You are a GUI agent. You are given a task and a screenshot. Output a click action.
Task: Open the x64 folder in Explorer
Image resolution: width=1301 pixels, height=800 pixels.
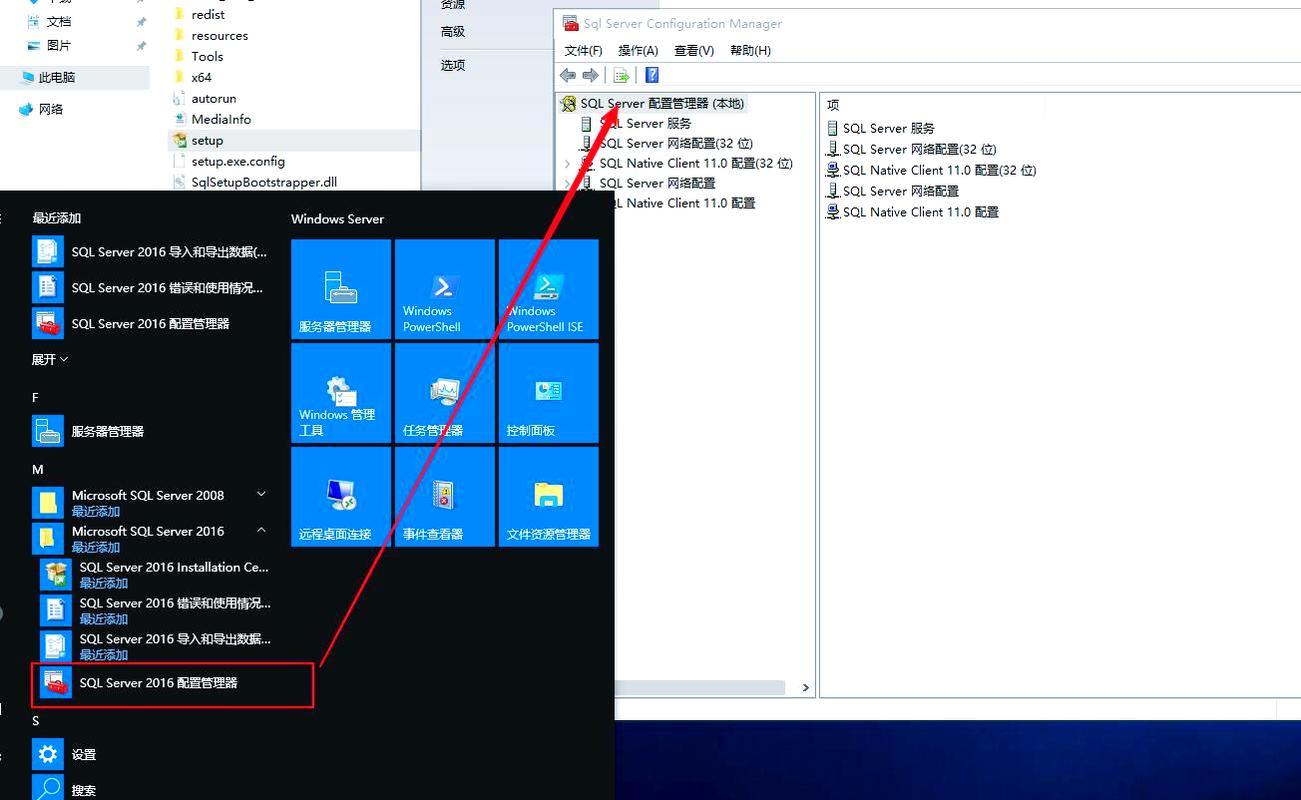tap(201, 78)
